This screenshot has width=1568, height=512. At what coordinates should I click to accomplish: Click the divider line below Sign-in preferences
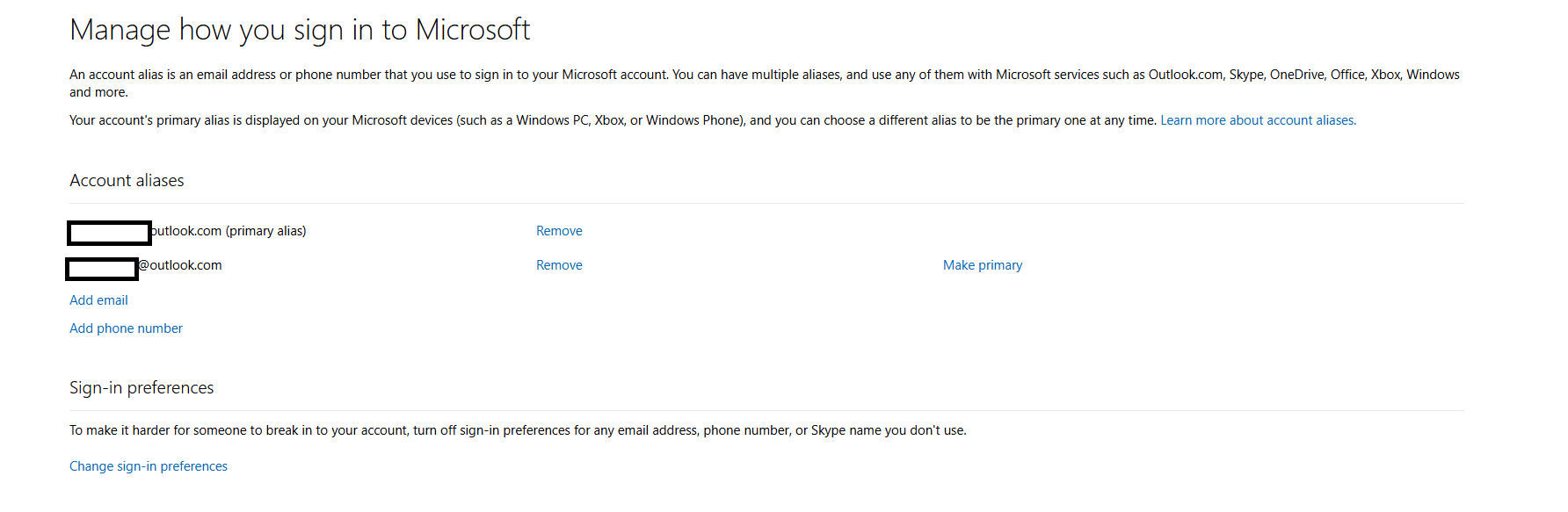(766, 411)
